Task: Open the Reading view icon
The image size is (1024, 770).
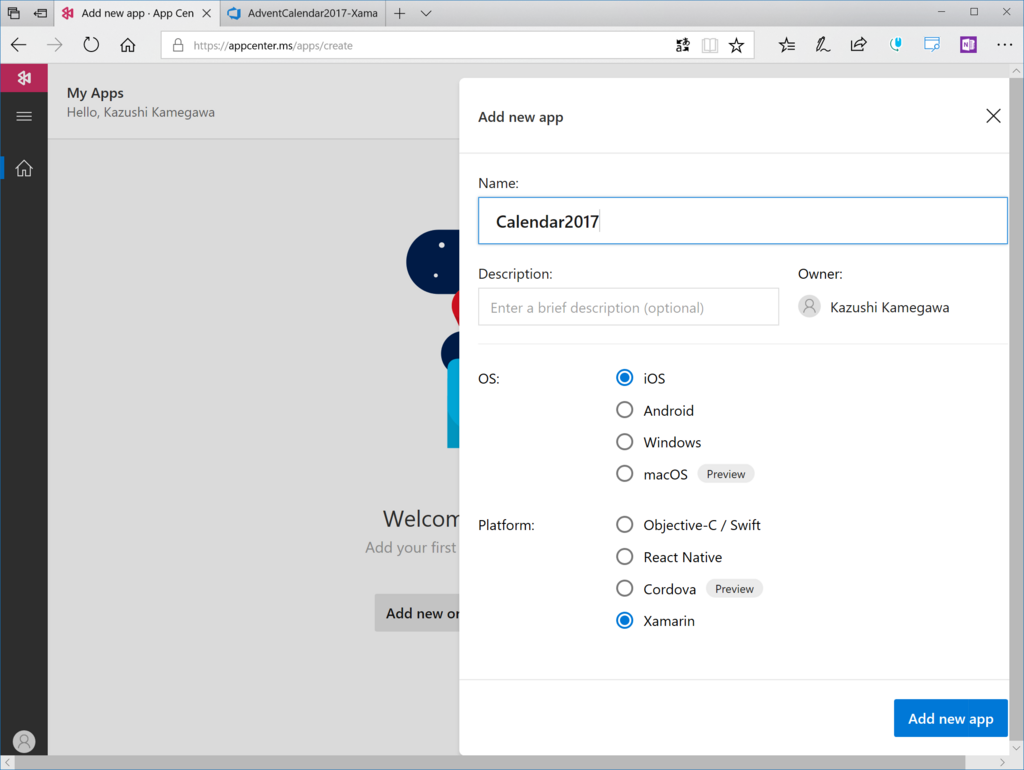Action: click(710, 45)
